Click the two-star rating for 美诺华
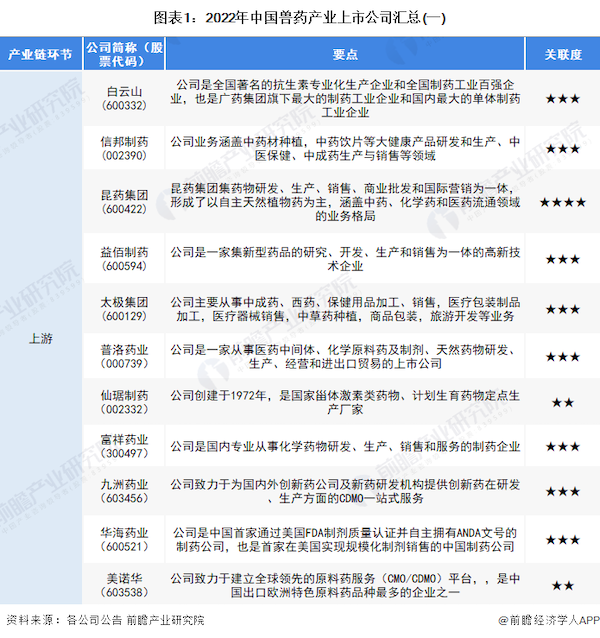Screen dimensions: 600x638 click(563, 586)
